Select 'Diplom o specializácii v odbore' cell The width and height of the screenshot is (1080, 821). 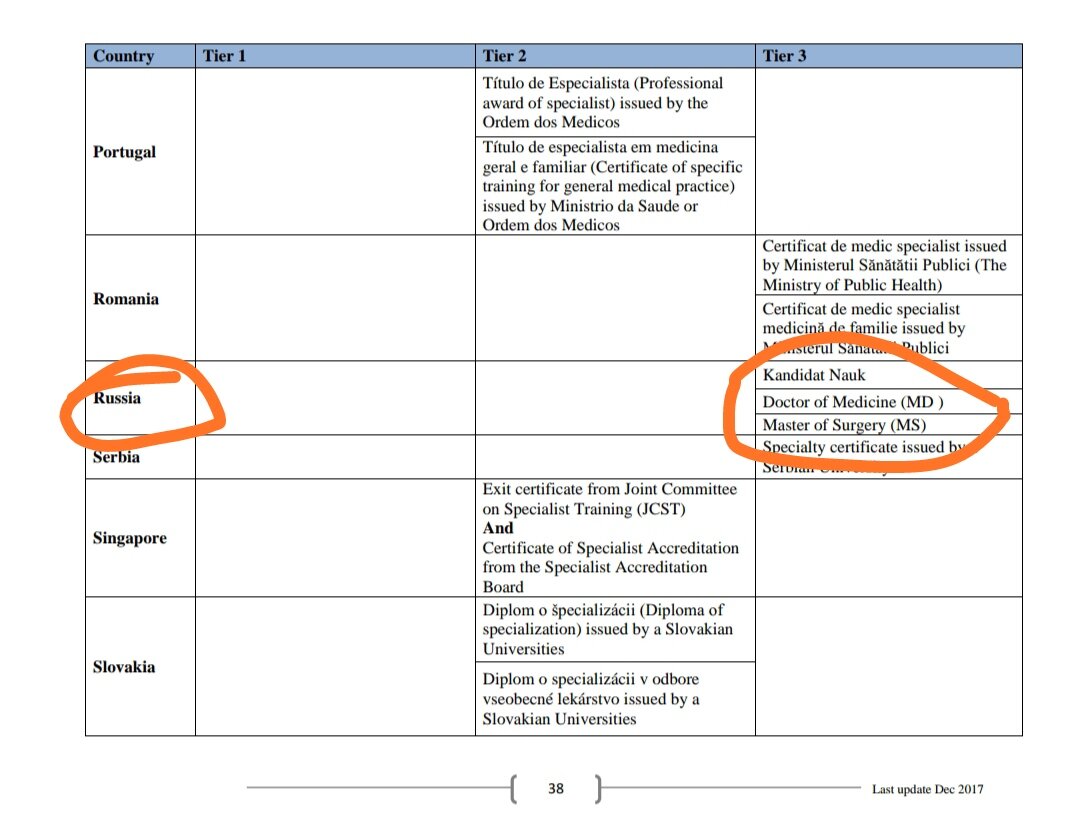coord(615,699)
